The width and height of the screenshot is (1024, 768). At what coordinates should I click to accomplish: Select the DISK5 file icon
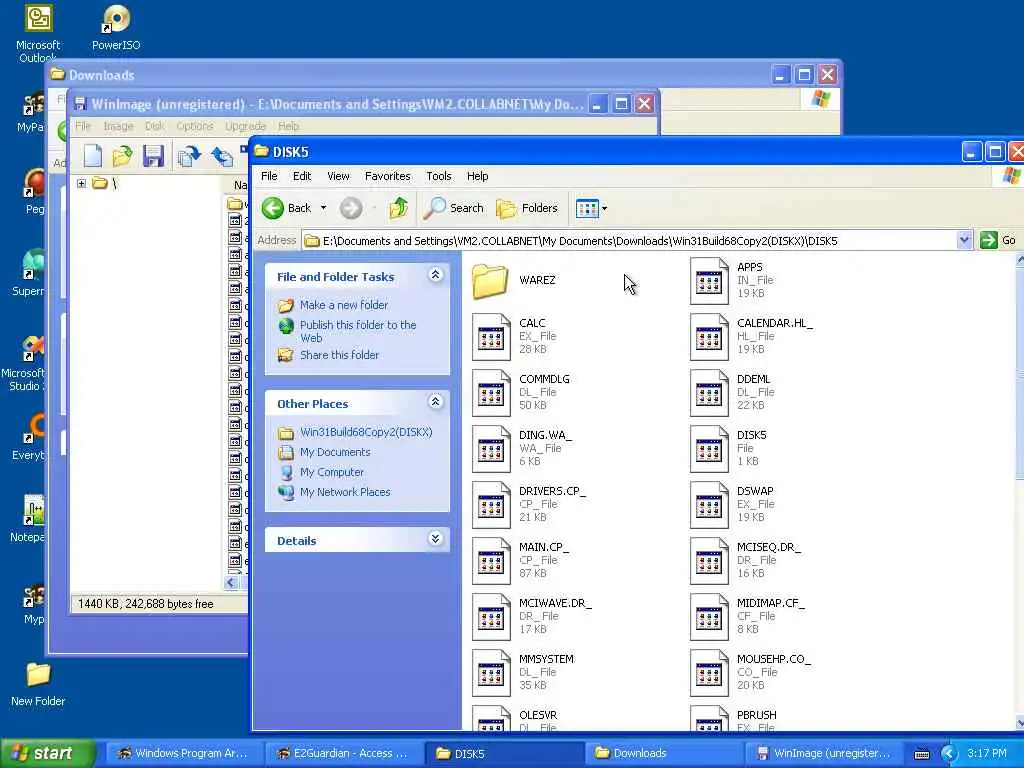click(709, 449)
